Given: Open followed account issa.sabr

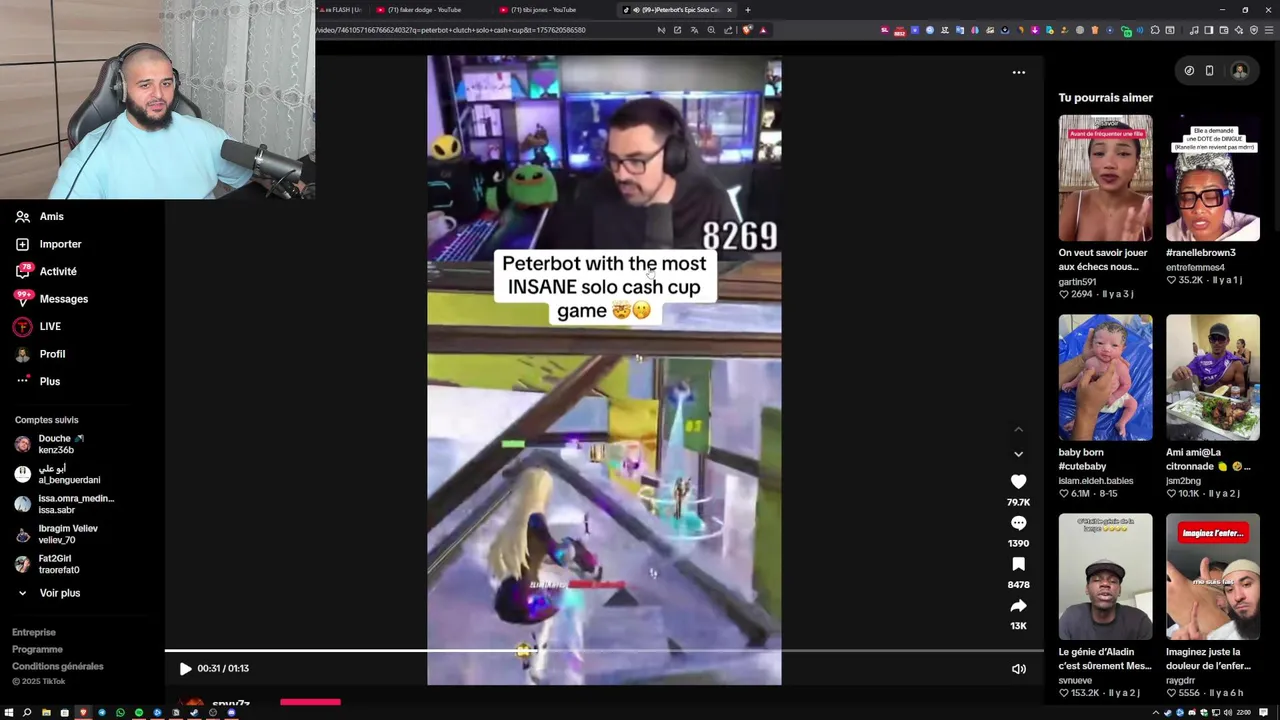Looking at the screenshot, I should click(x=65, y=504).
